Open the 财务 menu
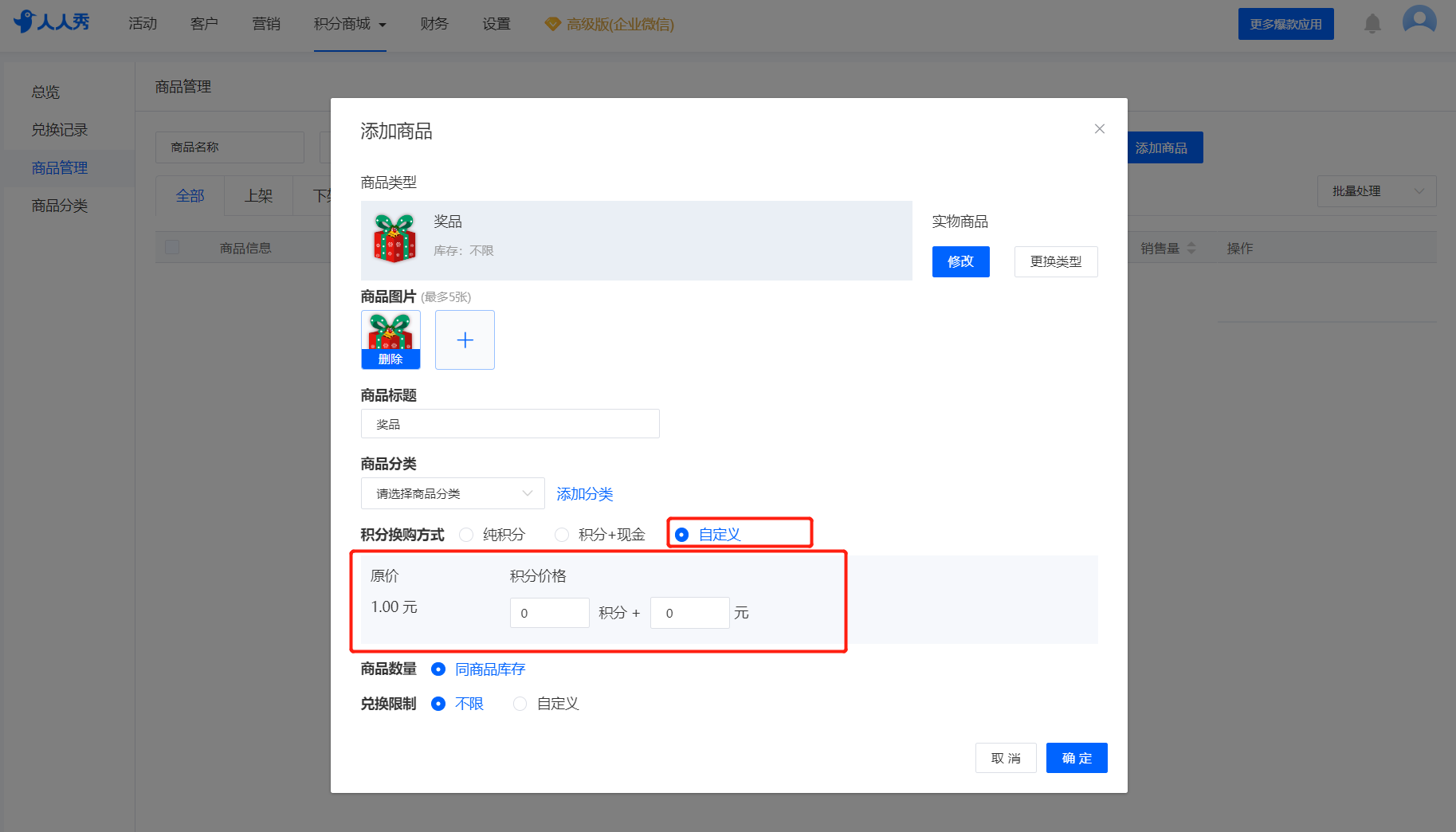1456x832 pixels. (434, 24)
